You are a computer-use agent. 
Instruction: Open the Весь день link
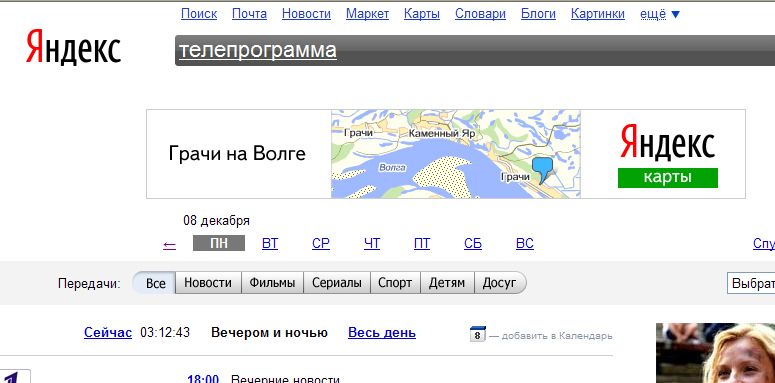(x=382, y=333)
